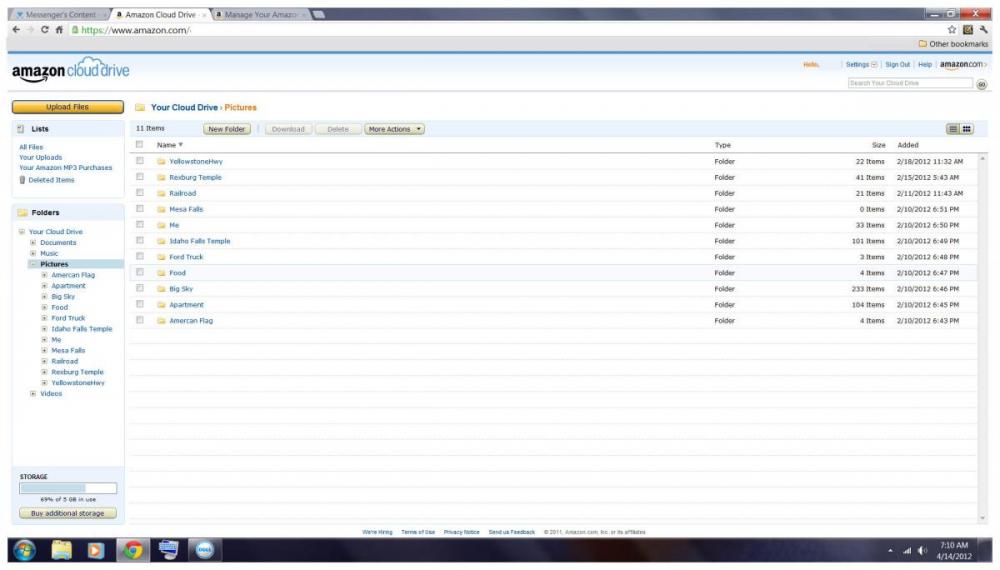Check the Idaho Falls Temple checkbox
This screenshot has height=570, width=1000.
[140, 241]
